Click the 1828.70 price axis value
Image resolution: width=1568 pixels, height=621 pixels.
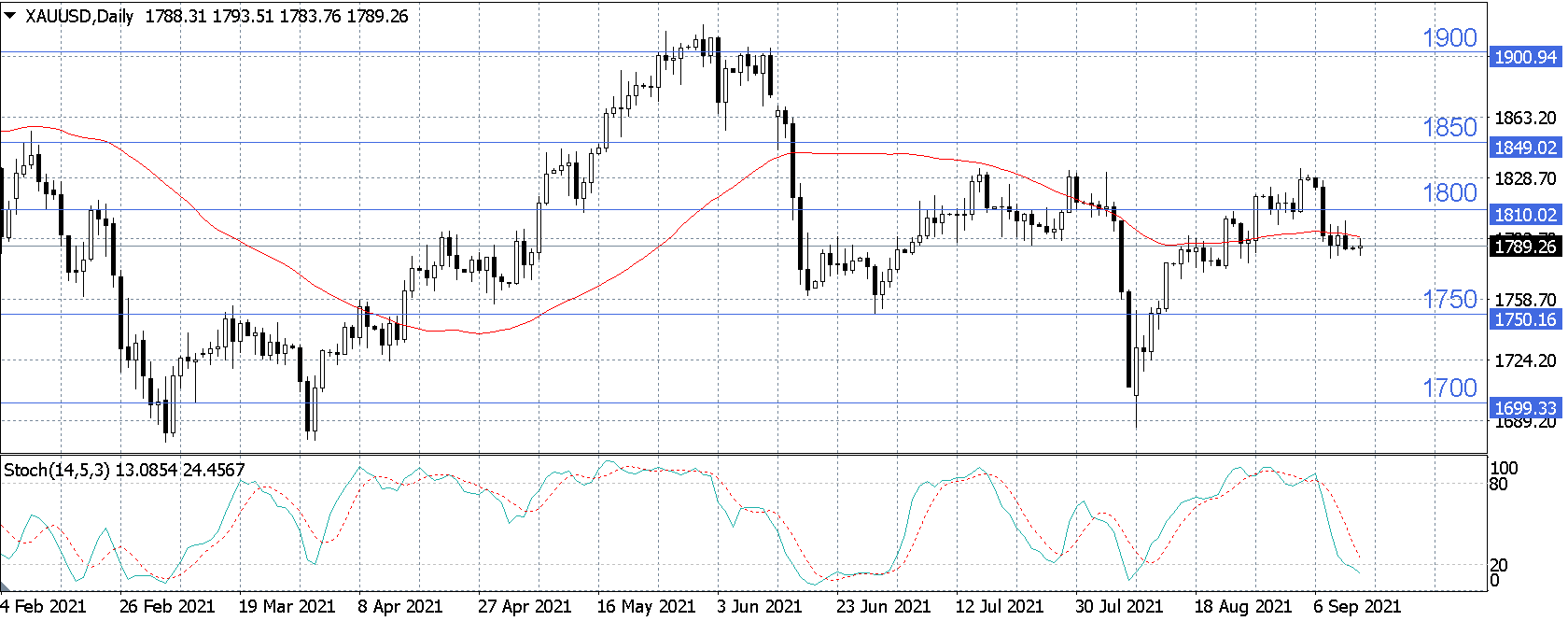(1525, 178)
